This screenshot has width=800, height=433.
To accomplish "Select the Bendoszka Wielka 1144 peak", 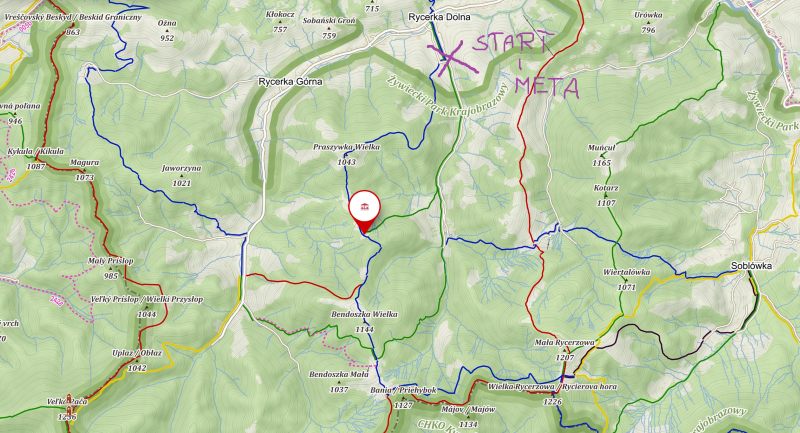I will pyautogui.click(x=364, y=322).
